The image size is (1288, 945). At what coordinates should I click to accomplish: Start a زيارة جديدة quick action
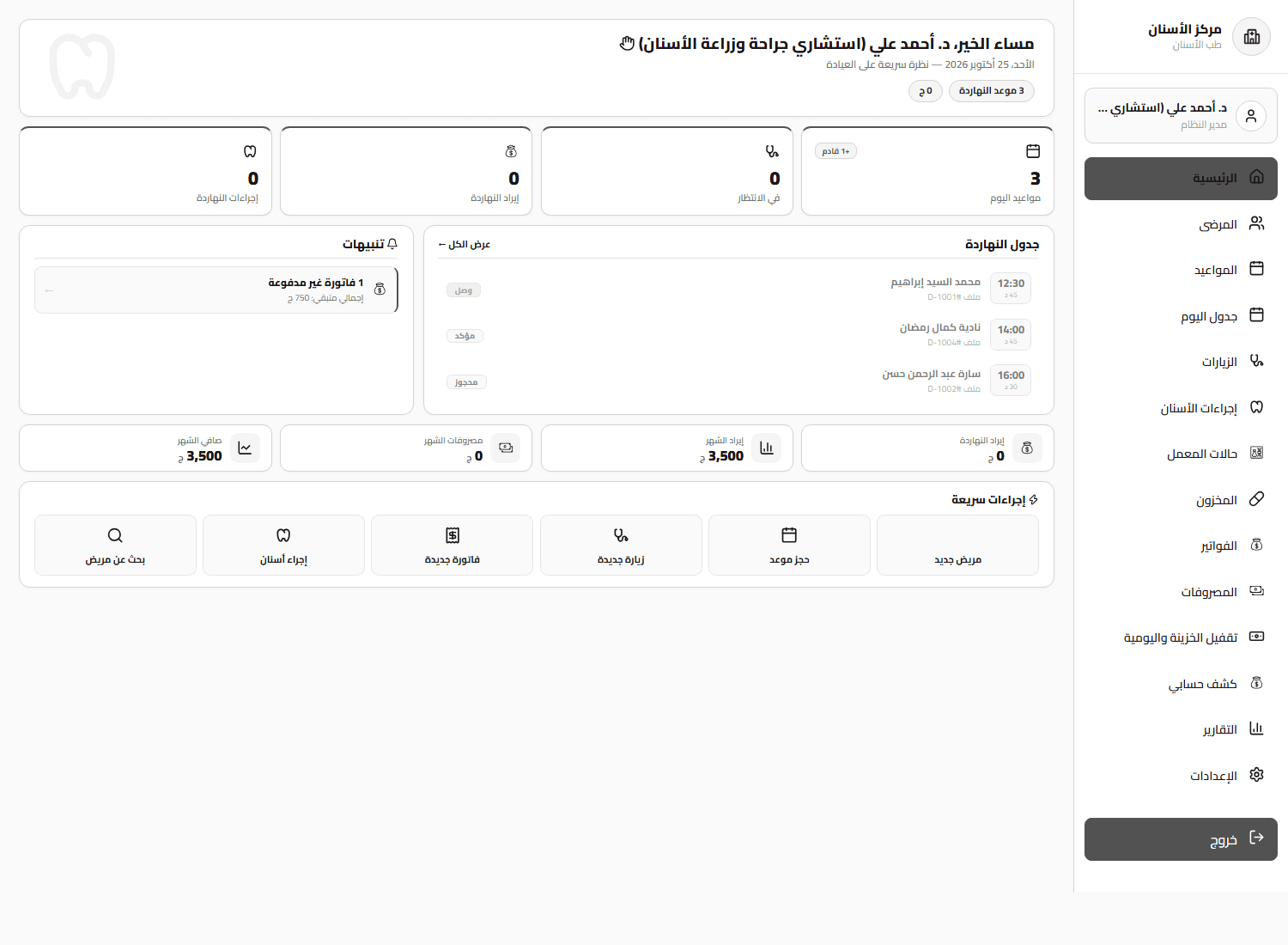(x=621, y=545)
